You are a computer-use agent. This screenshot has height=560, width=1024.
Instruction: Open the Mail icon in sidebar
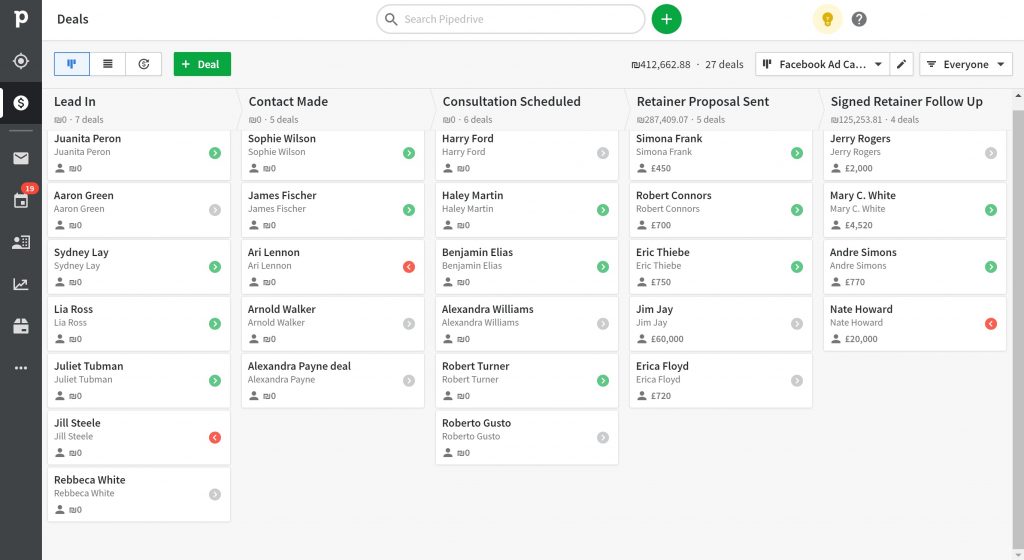tap(21, 158)
